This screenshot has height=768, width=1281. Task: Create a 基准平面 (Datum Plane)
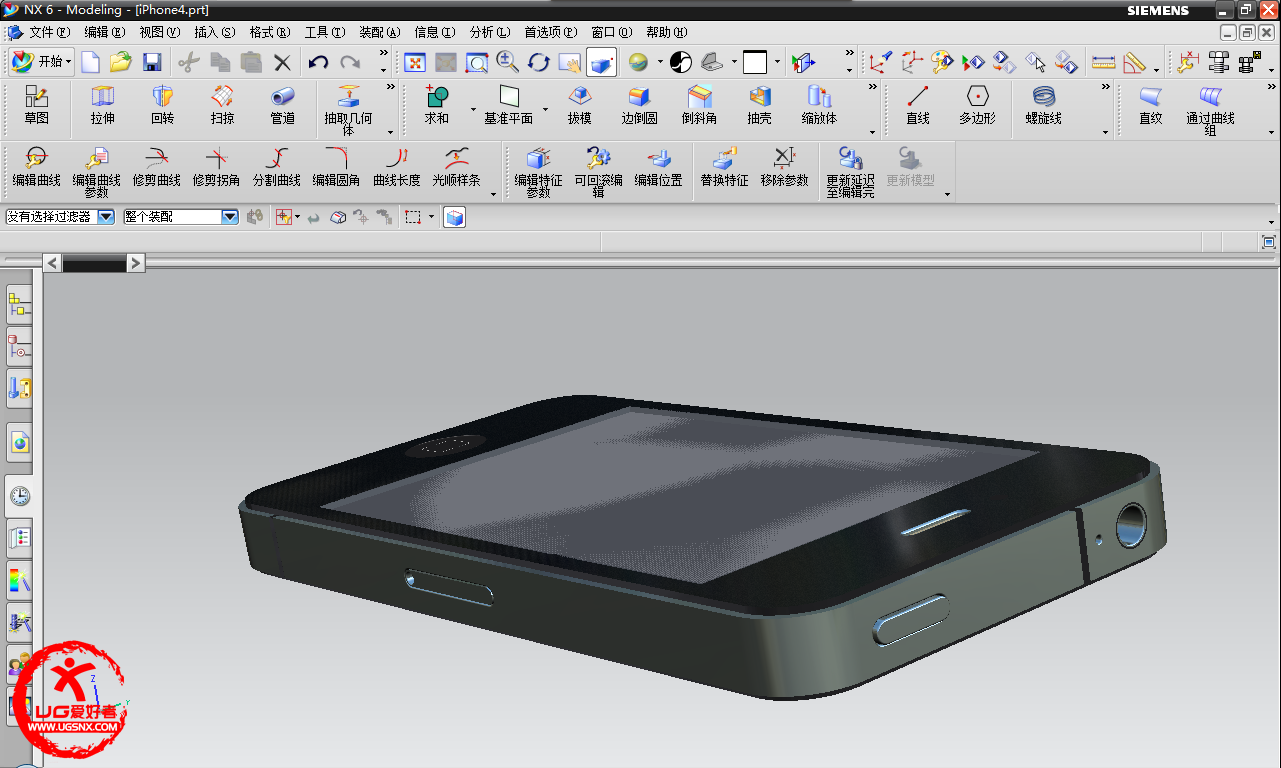[x=509, y=105]
